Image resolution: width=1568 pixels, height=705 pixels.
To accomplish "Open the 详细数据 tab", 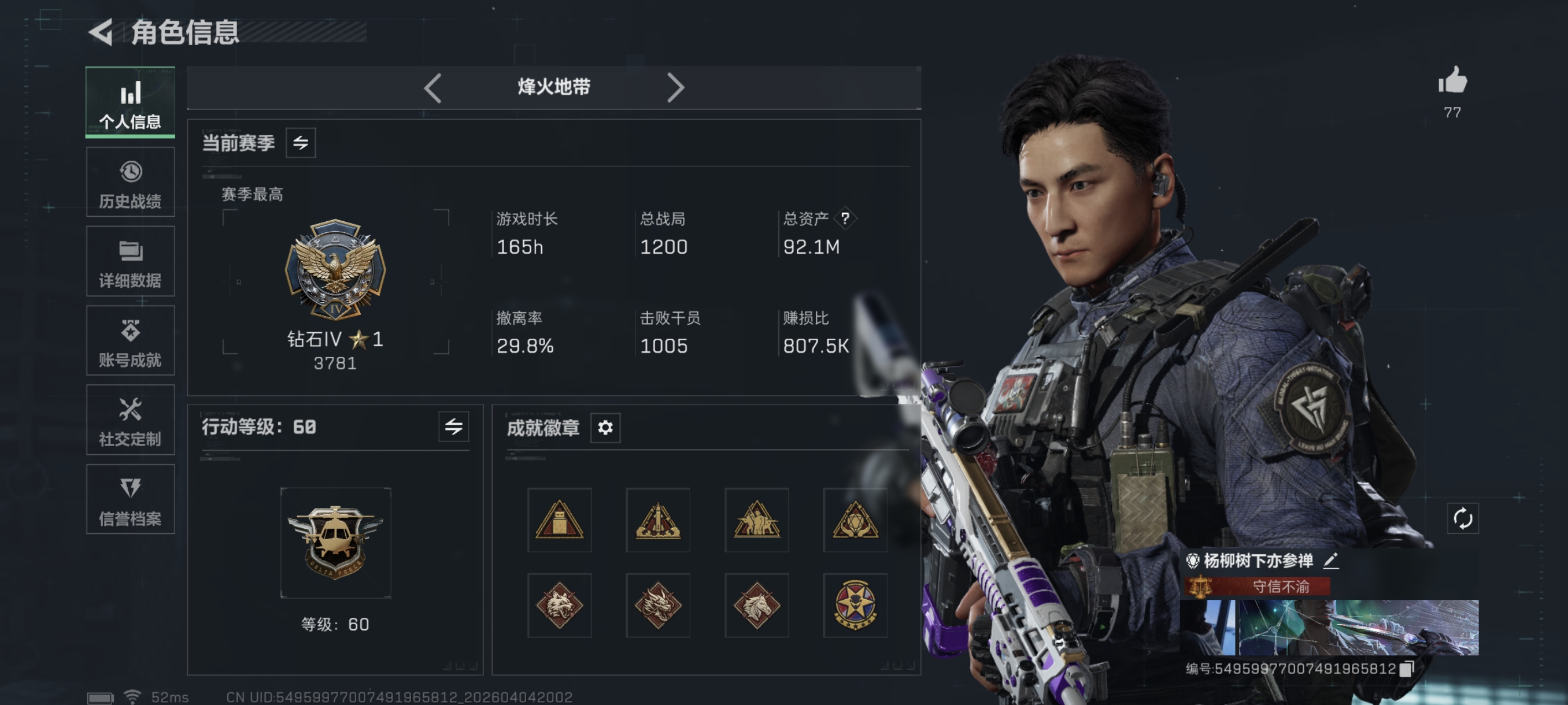I will tap(130, 262).
